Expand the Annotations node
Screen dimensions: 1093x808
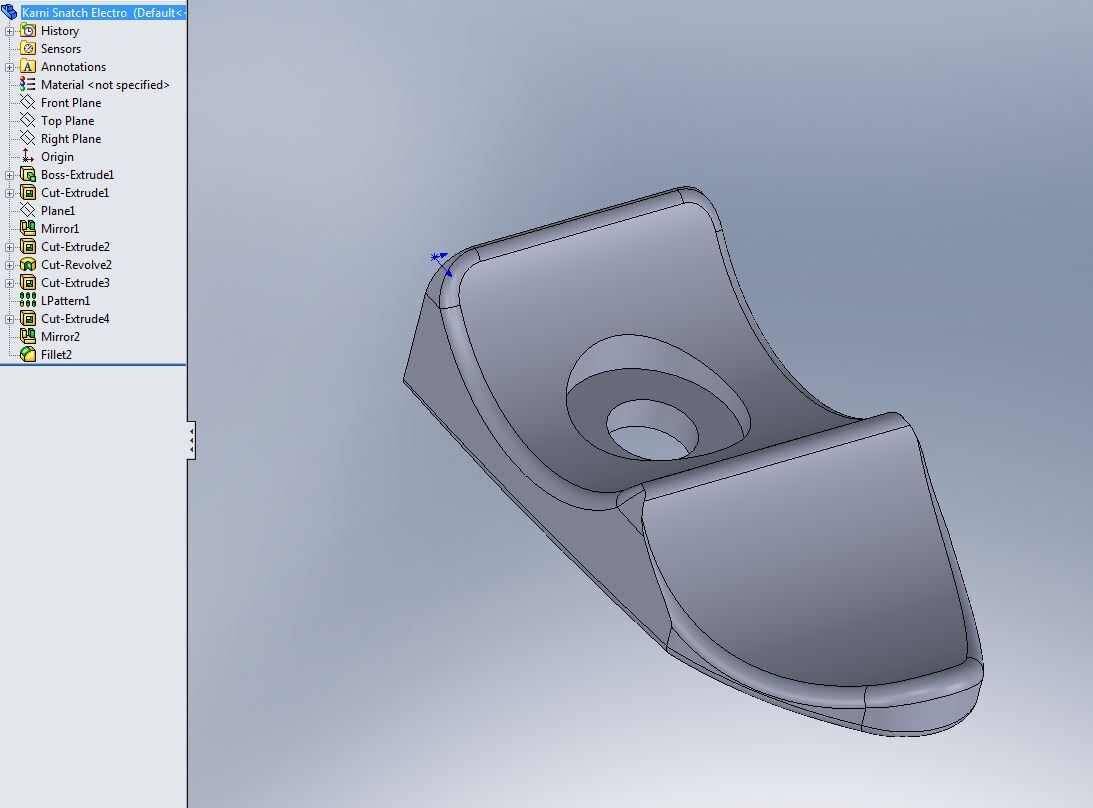point(9,68)
